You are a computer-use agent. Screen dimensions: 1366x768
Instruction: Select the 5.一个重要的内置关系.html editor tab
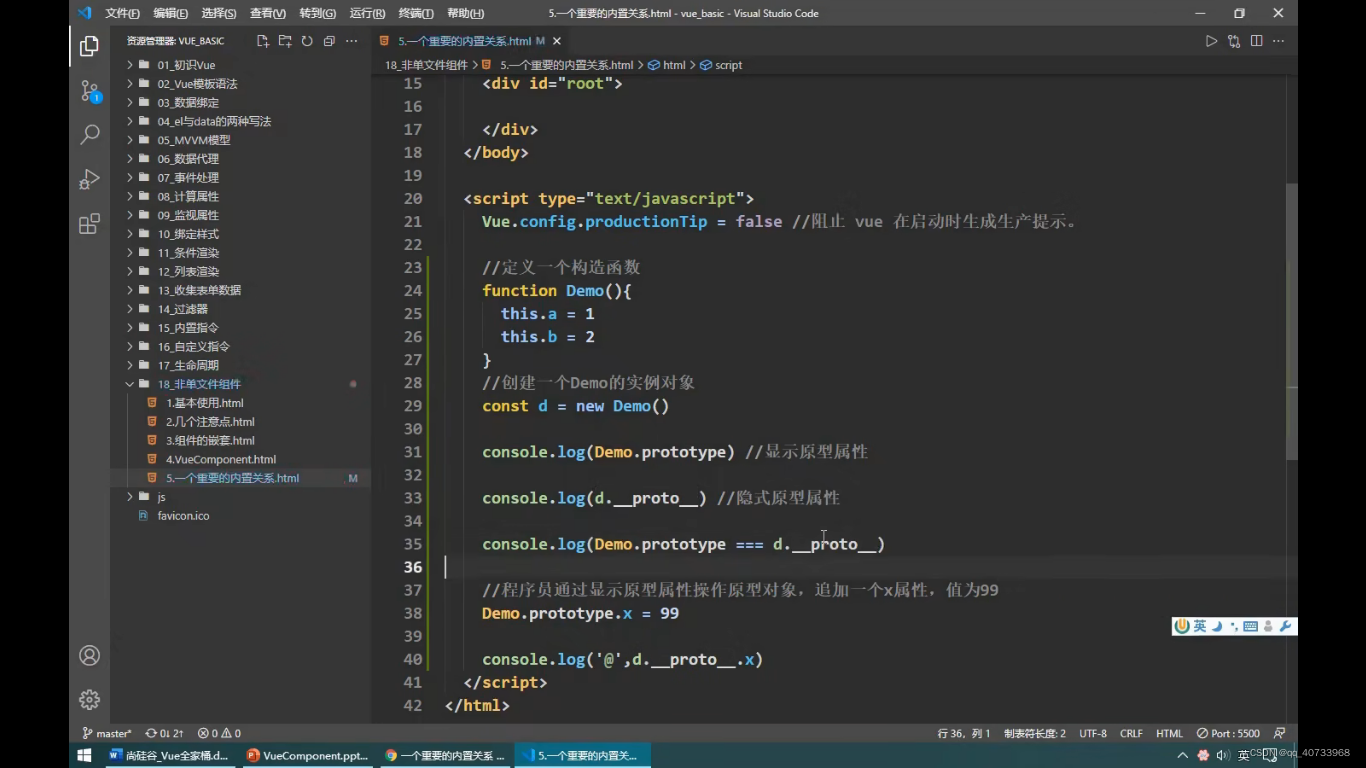pyautogui.click(x=471, y=41)
